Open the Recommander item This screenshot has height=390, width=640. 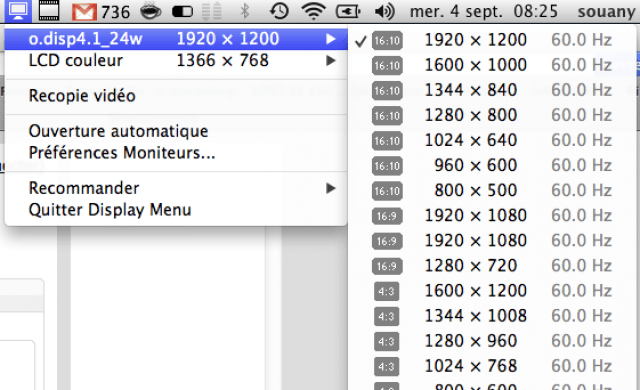[x=176, y=188]
